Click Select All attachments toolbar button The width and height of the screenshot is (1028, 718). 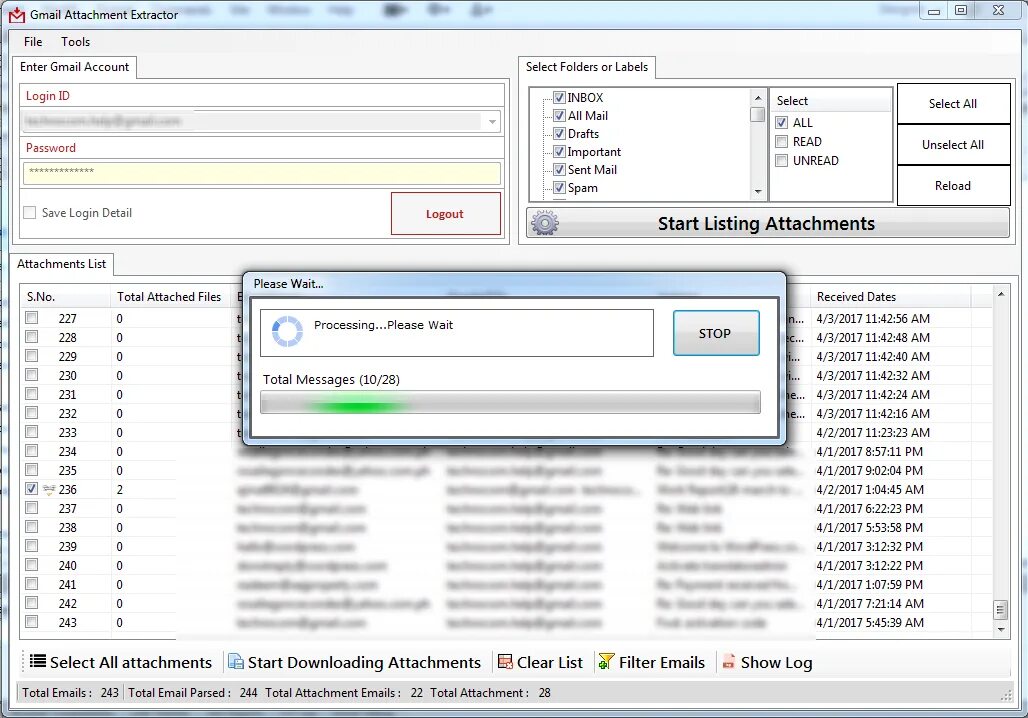(x=121, y=662)
